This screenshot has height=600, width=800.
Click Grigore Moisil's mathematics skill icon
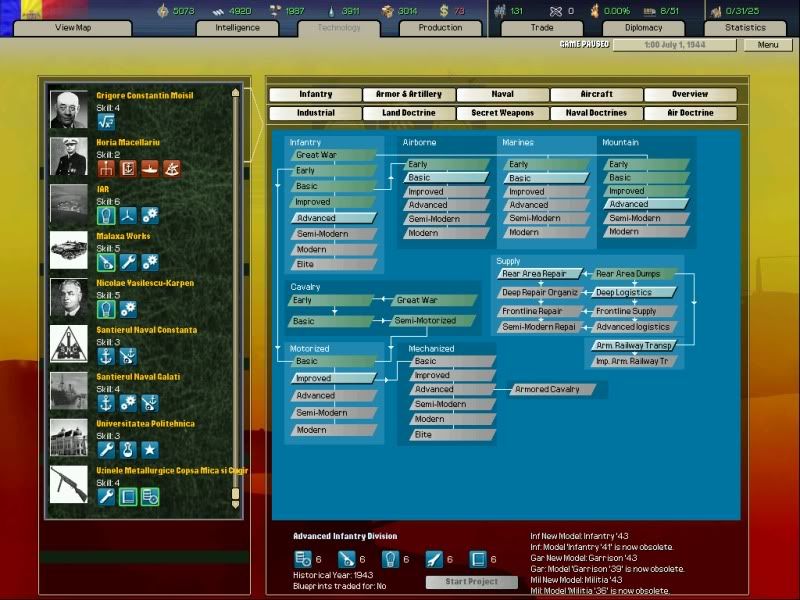(106, 122)
